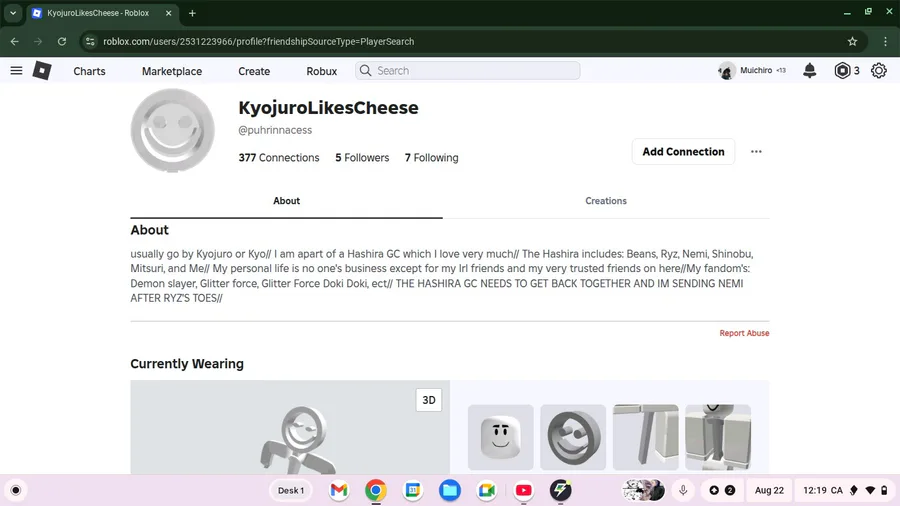Screen dimensions: 900x506
Task: Open Google Meet from the shelf
Action: 486,490
